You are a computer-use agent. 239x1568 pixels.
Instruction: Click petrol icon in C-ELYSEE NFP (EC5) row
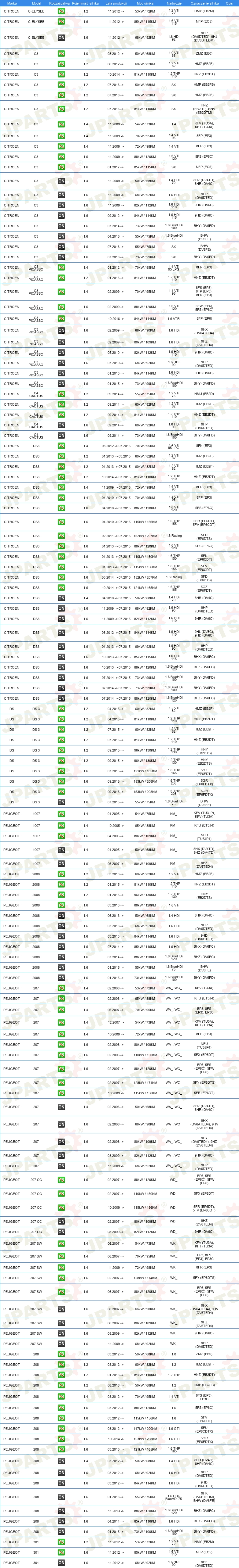(x=61, y=22)
